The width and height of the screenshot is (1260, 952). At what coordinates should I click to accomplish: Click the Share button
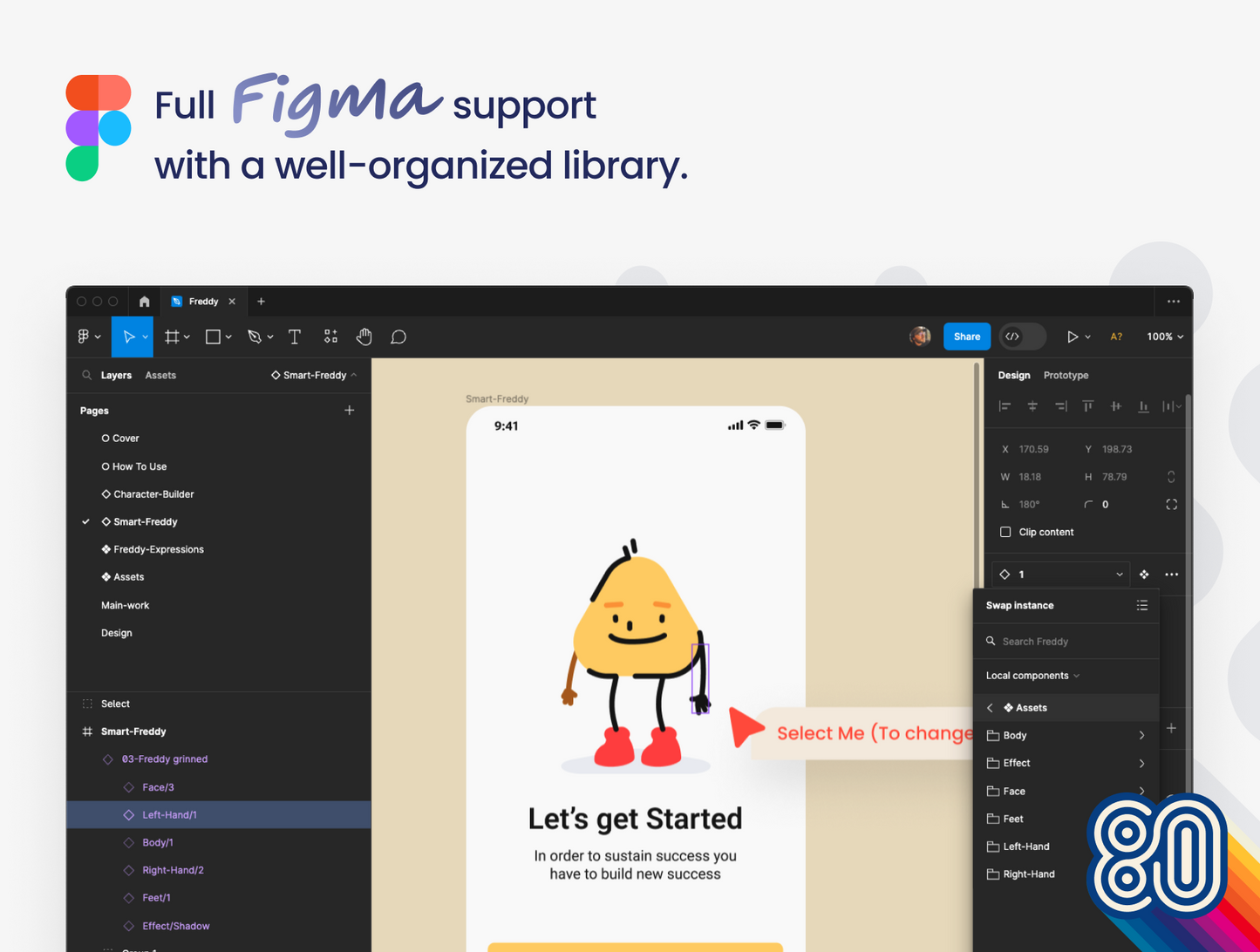pos(966,337)
